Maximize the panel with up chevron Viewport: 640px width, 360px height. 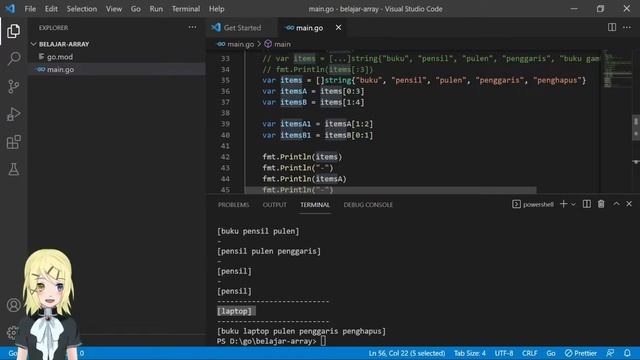click(616, 204)
